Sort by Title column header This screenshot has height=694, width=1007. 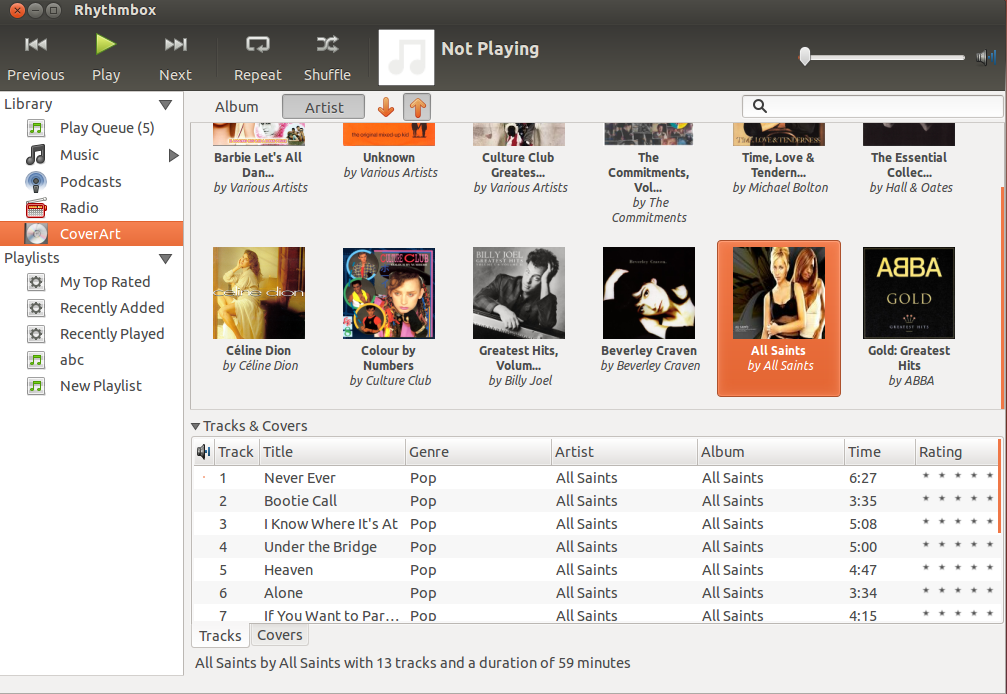tap(332, 452)
